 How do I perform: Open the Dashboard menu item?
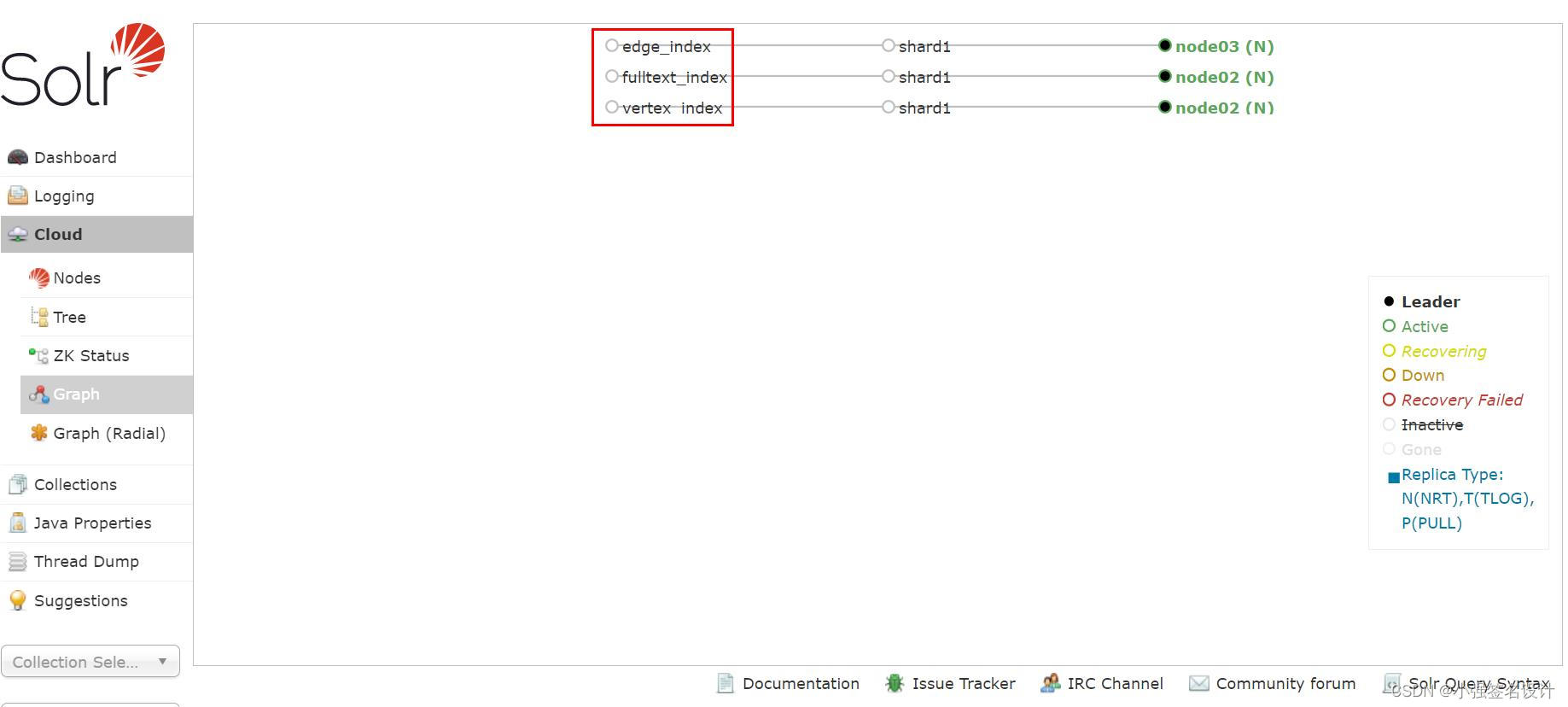(96, 157)
